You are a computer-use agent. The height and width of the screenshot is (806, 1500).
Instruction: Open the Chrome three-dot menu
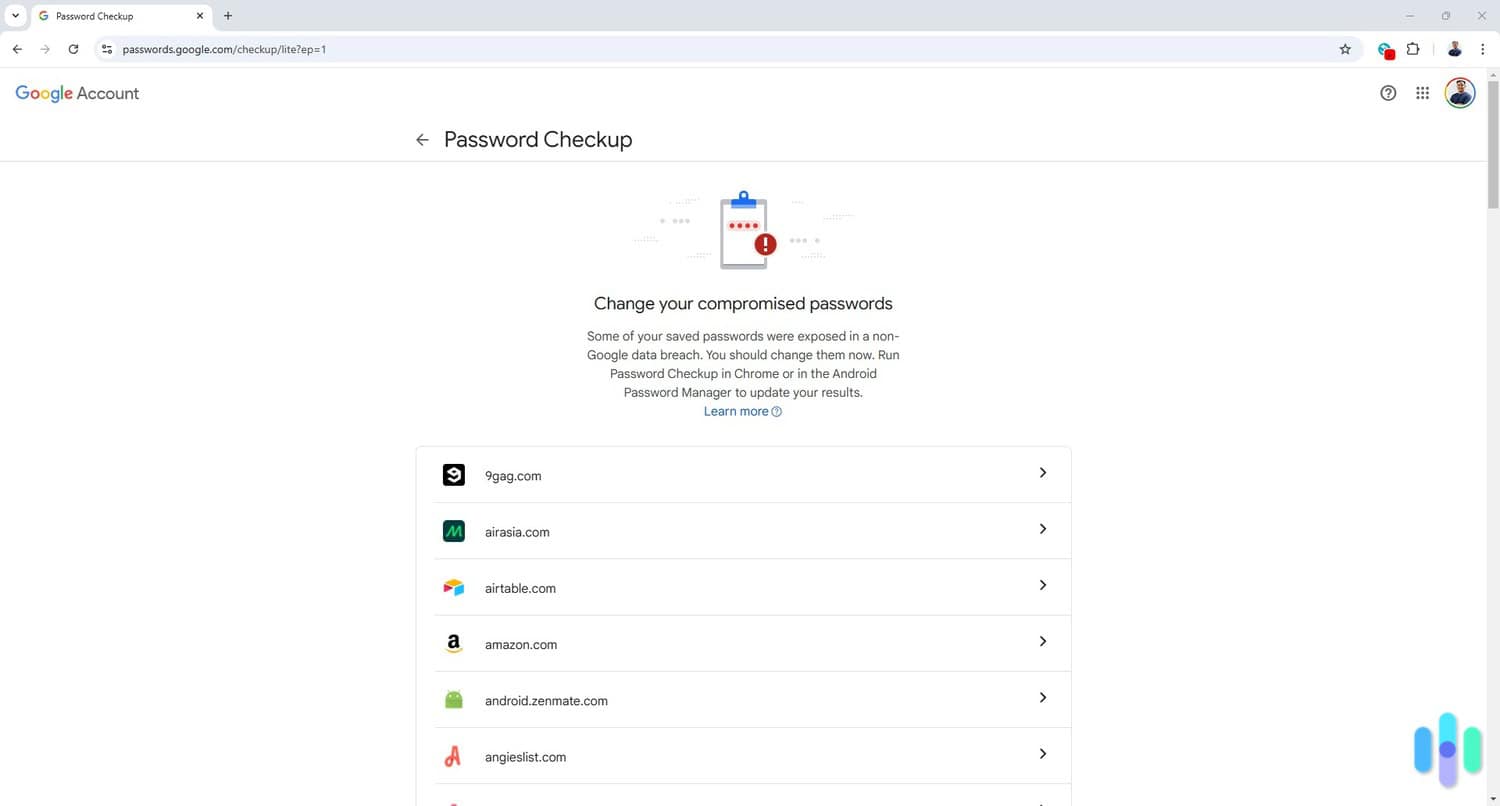pos(1483,49)
